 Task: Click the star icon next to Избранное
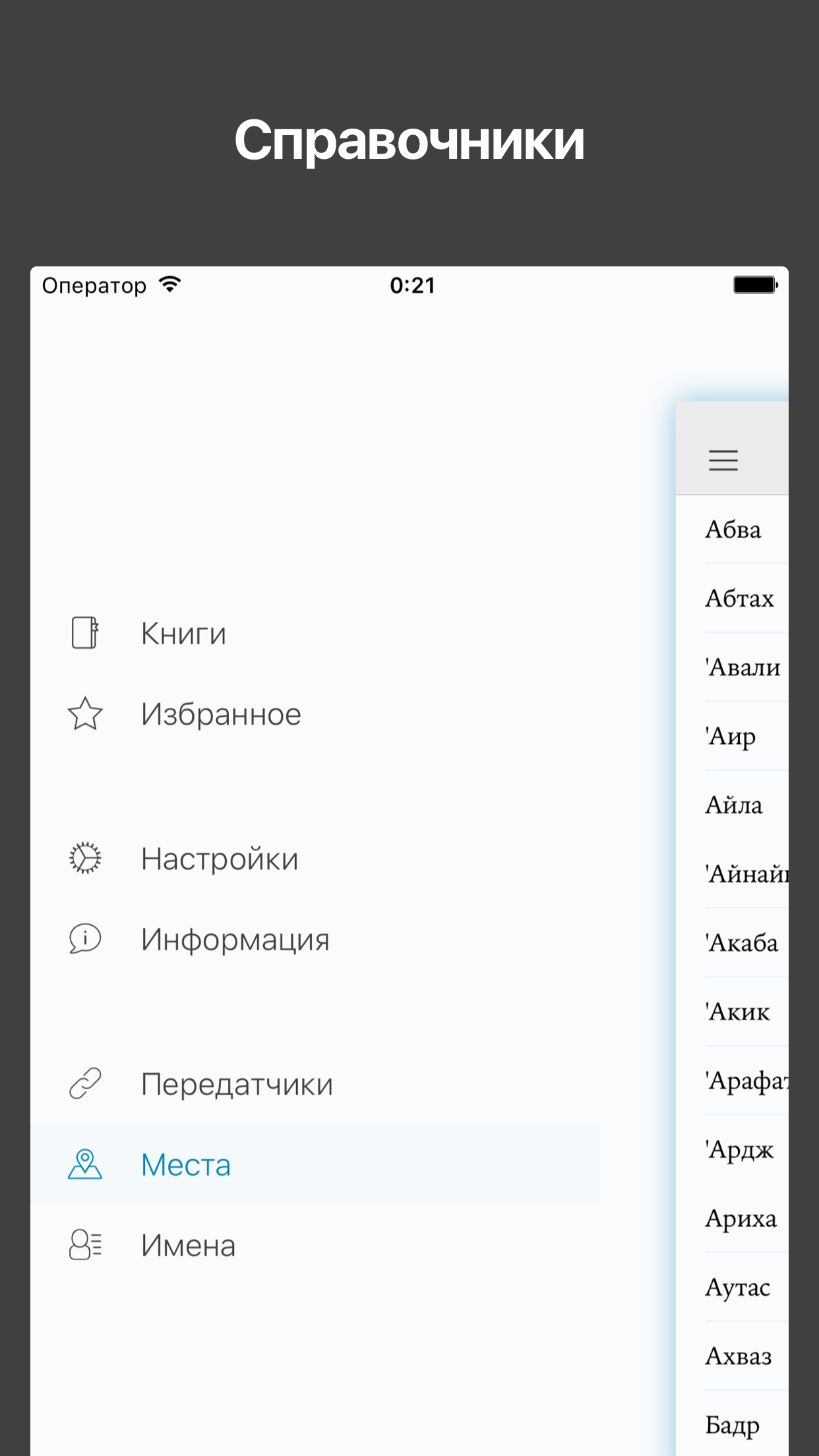(84, 713)
